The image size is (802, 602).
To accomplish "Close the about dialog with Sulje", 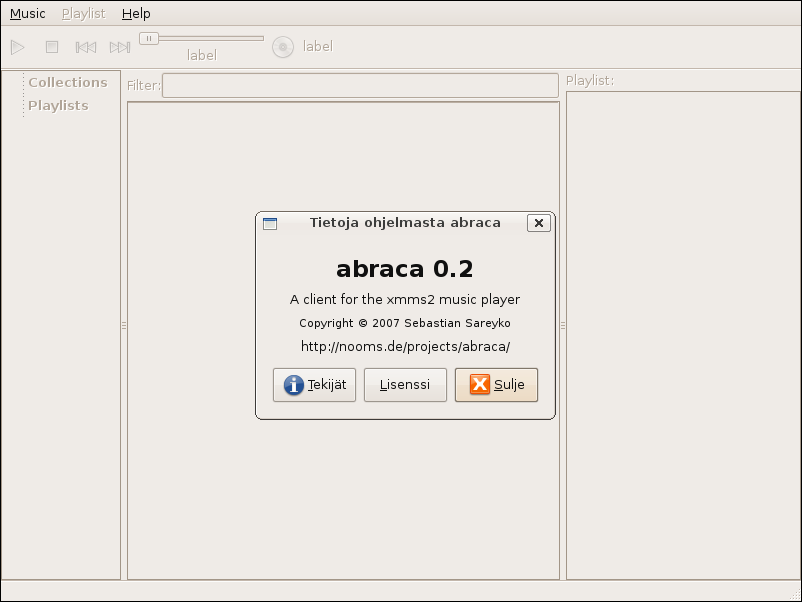I will pos(496,385).
